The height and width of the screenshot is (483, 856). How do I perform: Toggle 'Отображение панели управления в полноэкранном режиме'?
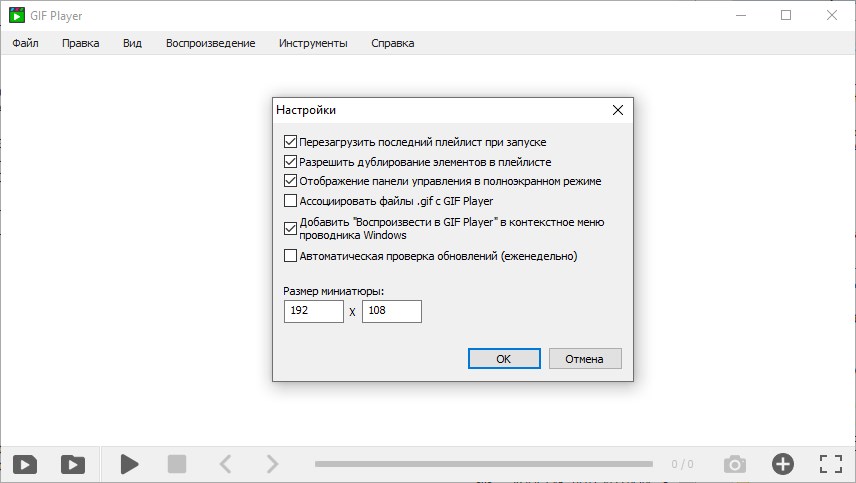click(290, 181)
